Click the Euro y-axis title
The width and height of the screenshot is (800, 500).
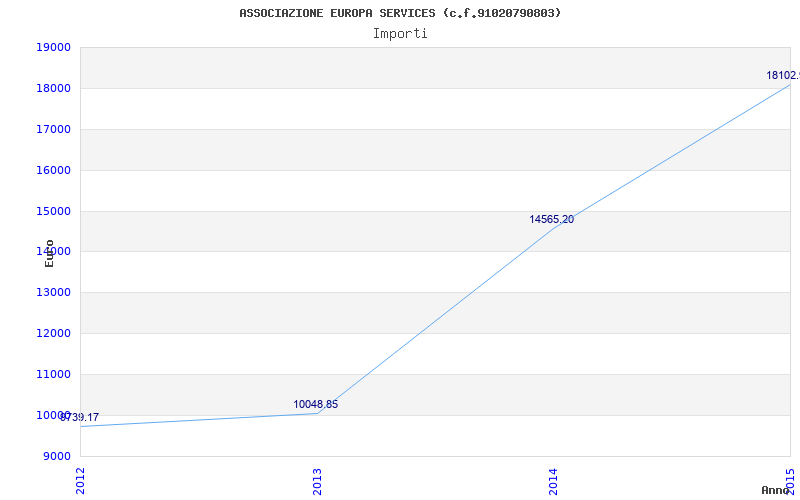tap(49, 253)
